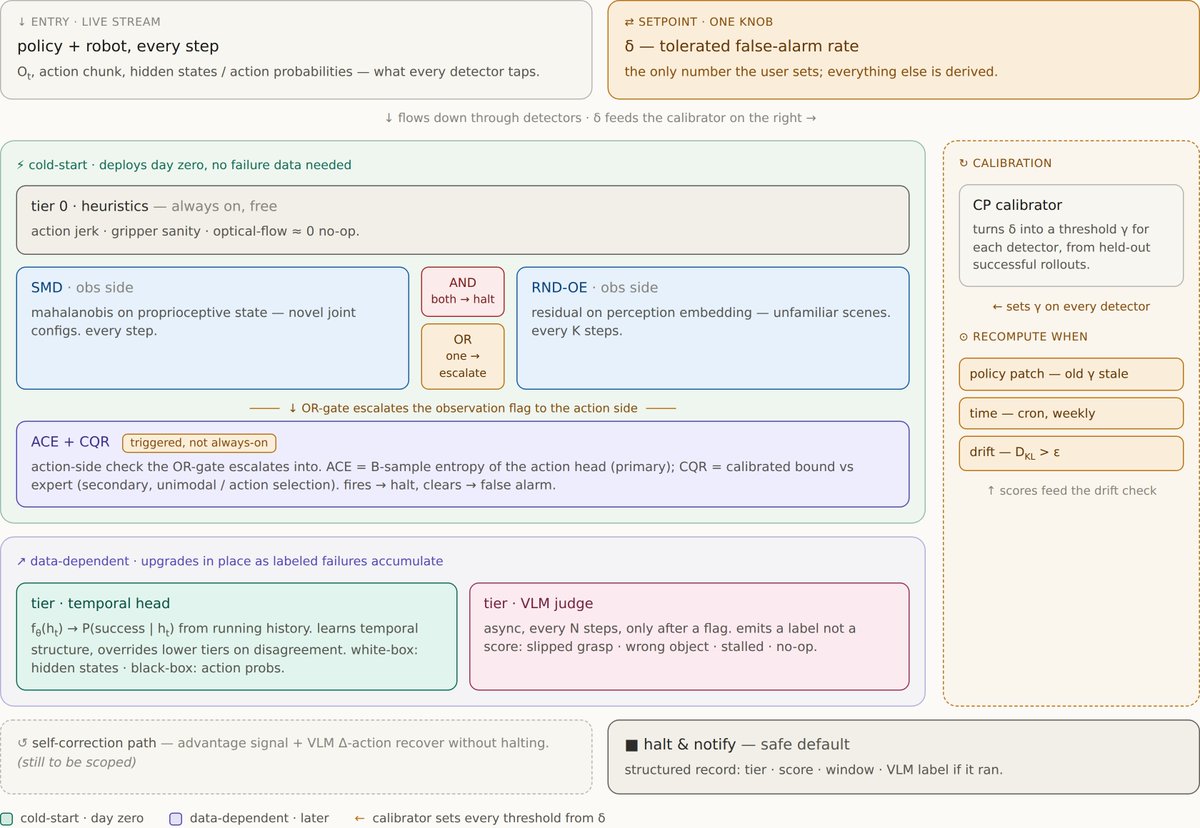Click the 'tier · temporal head' heading
Screen dimensions: 1200x828
pyautogui.click(x=100, y=604)
